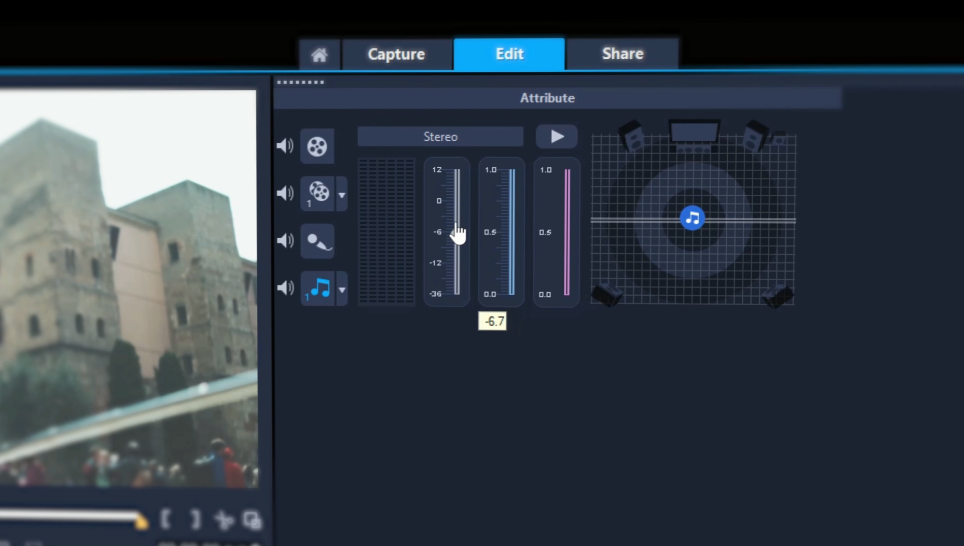Screen dimensions: 964x546
Task: Click the orange preview scrubber handle
Action: 141,522
